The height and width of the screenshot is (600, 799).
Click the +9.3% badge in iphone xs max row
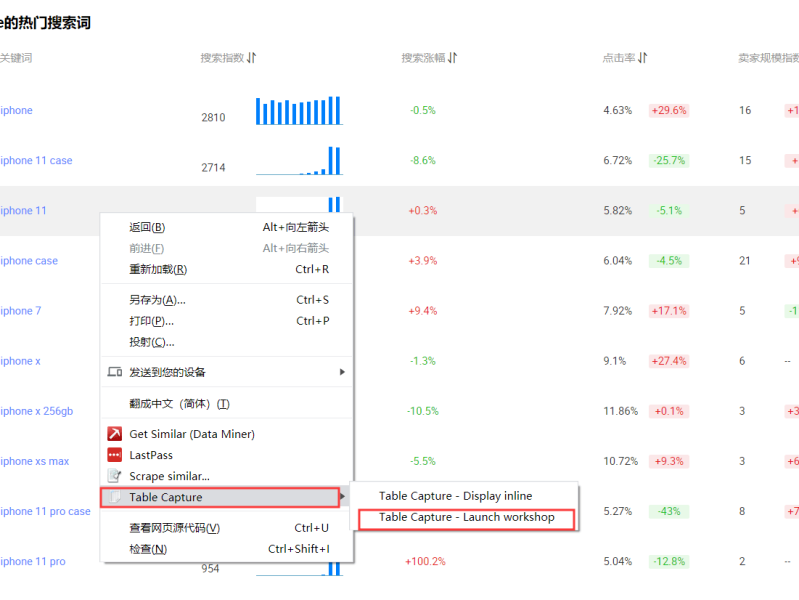pyautogui.click(x=669, y=461)
